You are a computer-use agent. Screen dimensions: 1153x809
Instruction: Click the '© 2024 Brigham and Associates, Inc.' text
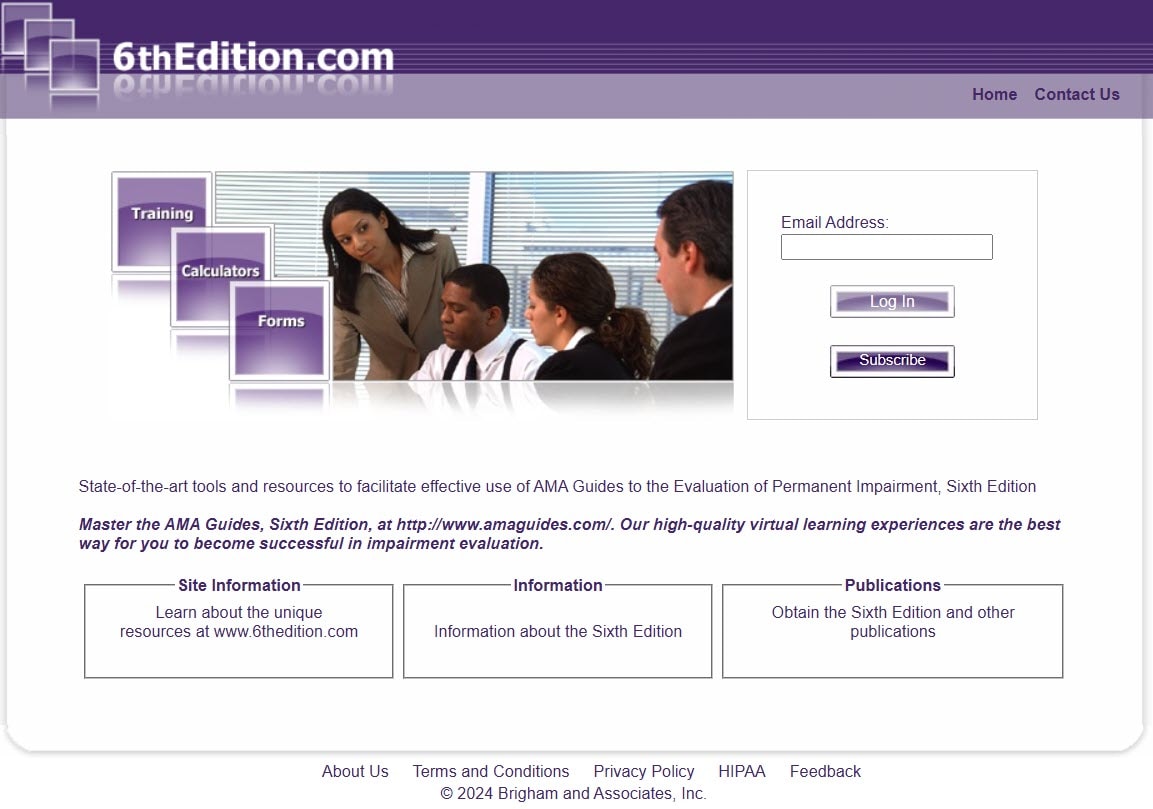[x=573, y=794]
